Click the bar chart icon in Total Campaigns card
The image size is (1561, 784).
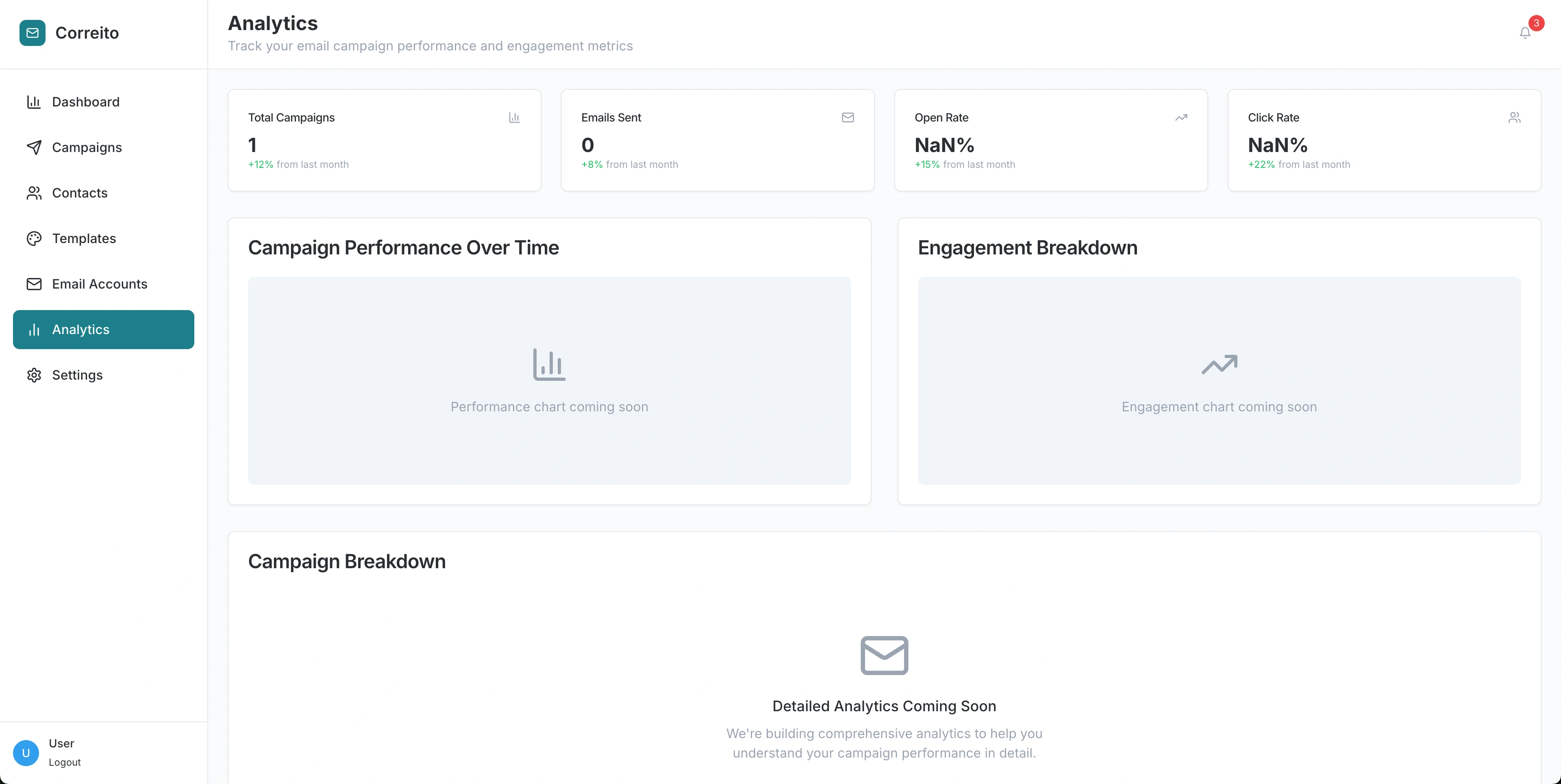pos(514,117)
